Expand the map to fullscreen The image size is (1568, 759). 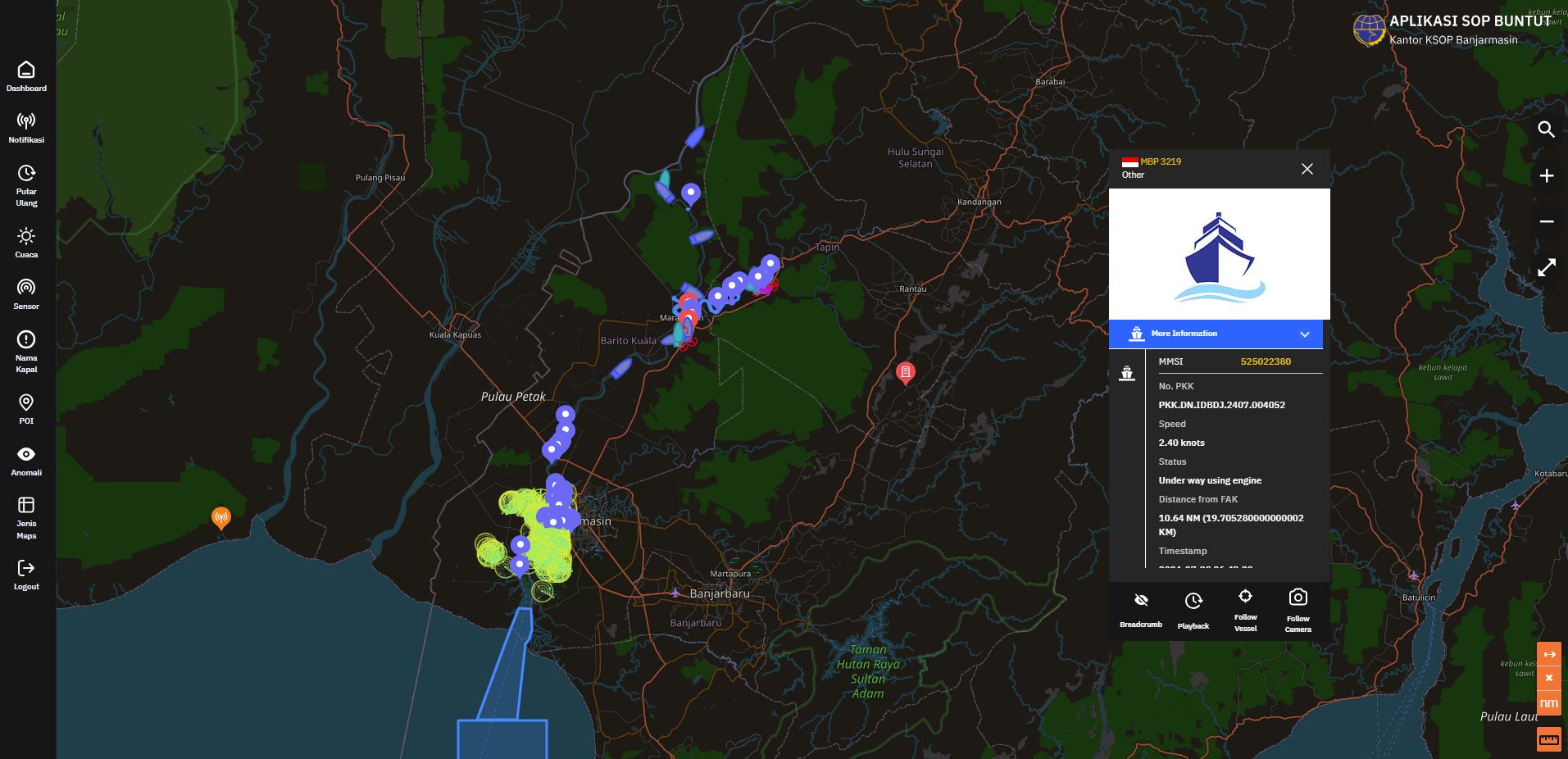coord(1546,268)
